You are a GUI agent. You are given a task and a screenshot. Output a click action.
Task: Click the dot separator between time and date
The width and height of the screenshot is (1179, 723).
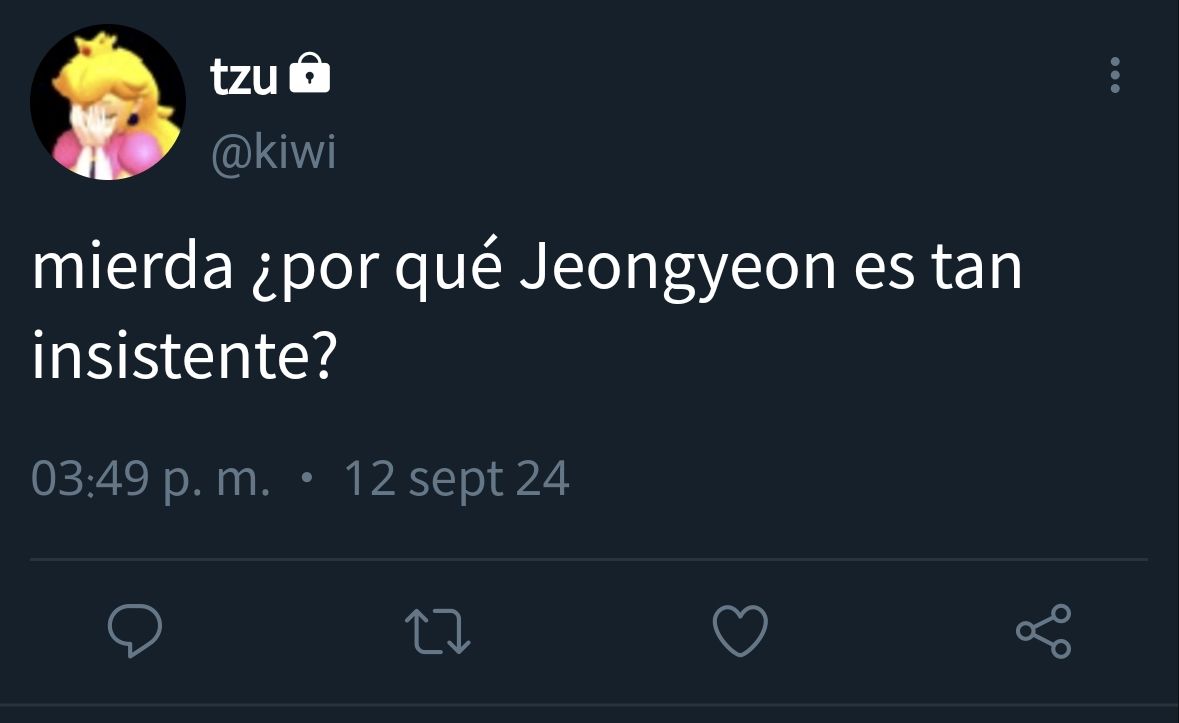pyautogui.click(x=306, y=478)
